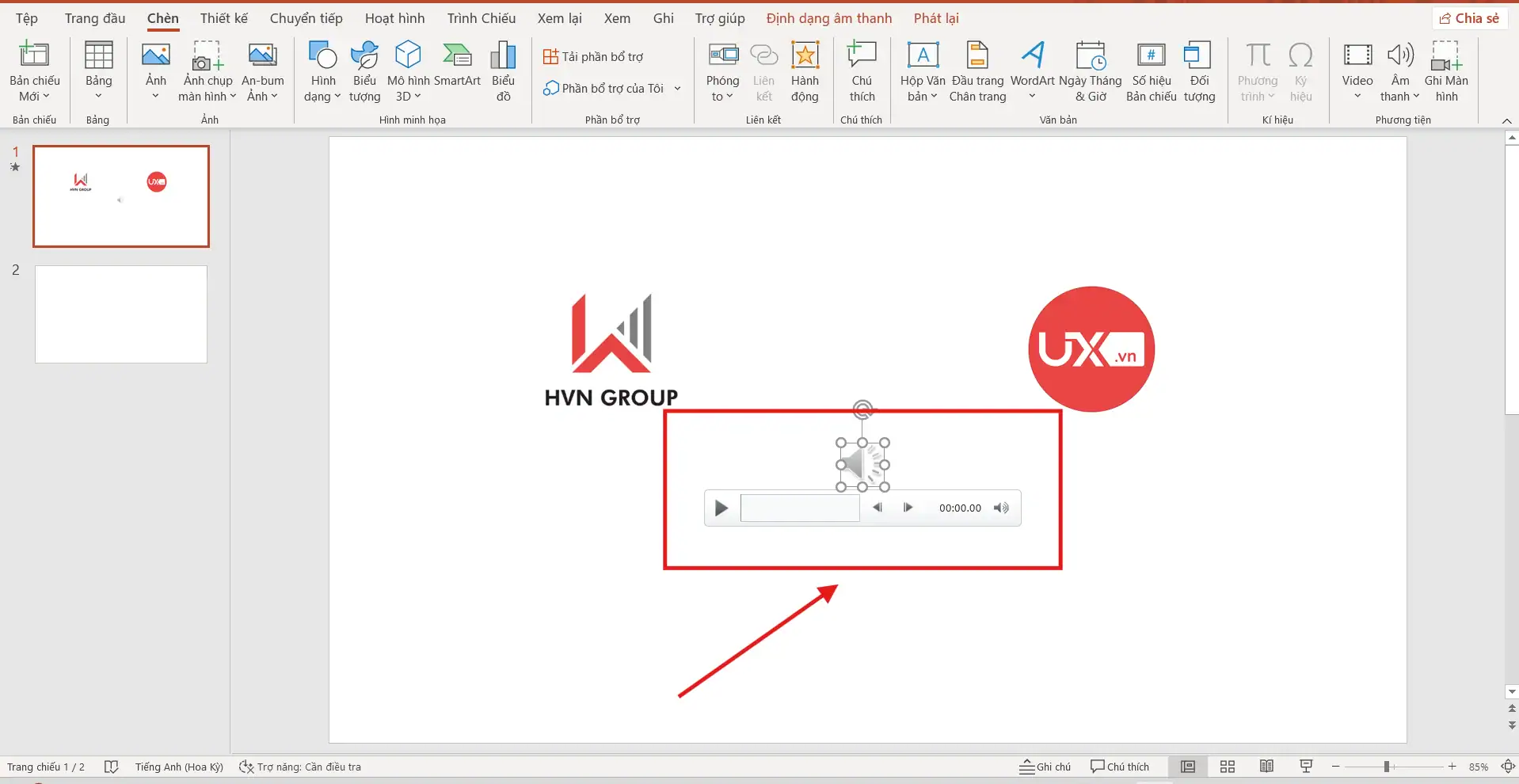Image resolution: width=1519 pixels, height=784 pixels.
Task: Insert Đầu trang Chân trang
Action: pyautogui.click(x=977, y=71)
